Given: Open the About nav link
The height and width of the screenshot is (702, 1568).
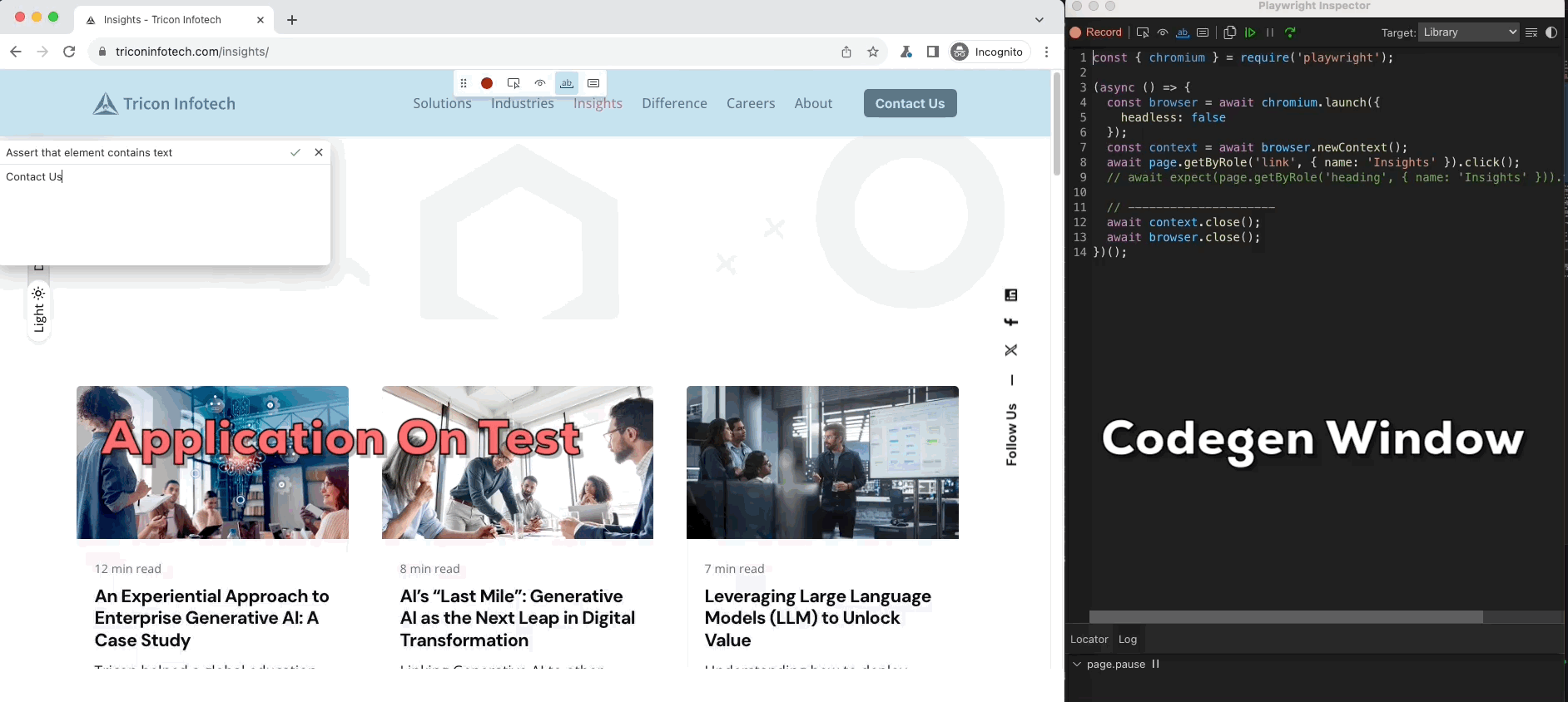Looking at the screenshot, I should click(x=813, y=103).
